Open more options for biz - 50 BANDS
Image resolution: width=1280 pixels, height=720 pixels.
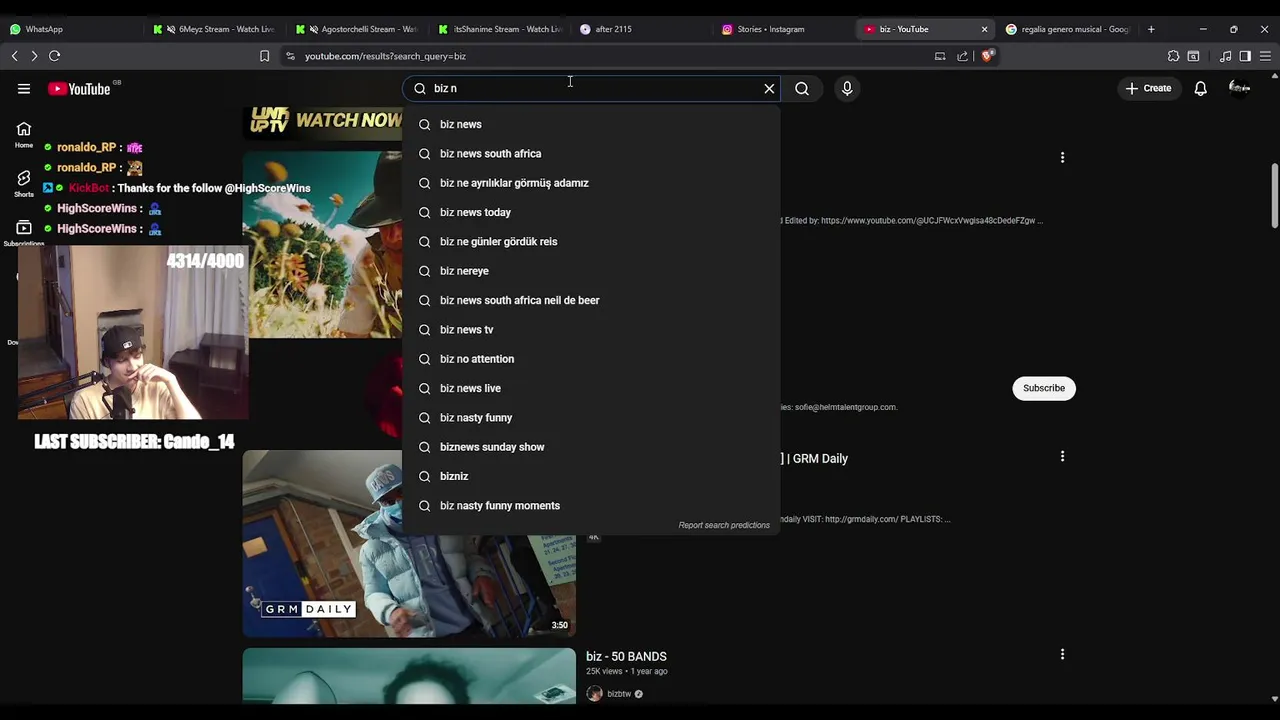tap(1062, 654)
